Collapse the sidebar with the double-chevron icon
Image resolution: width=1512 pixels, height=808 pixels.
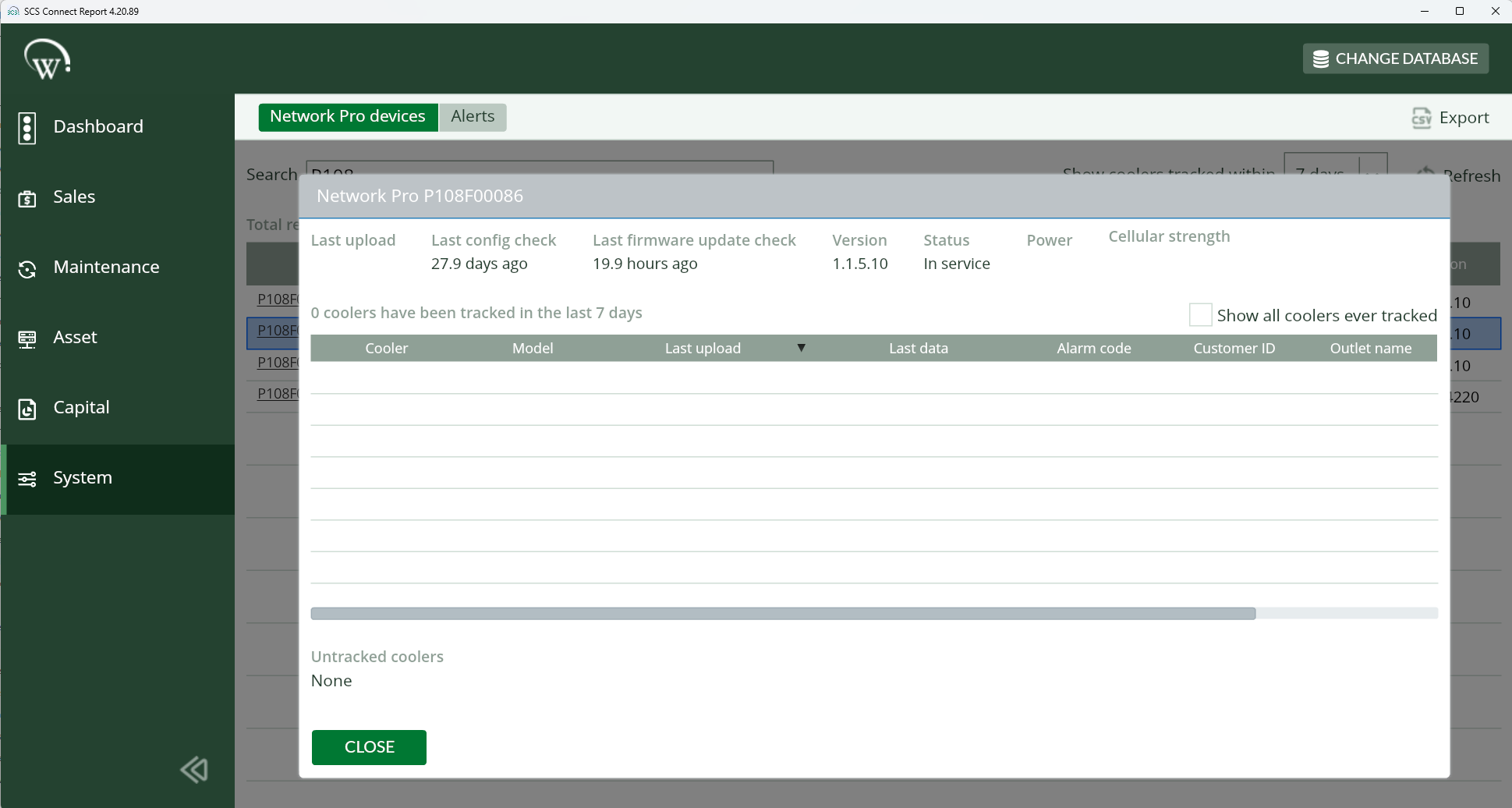[x=194, y=770]
